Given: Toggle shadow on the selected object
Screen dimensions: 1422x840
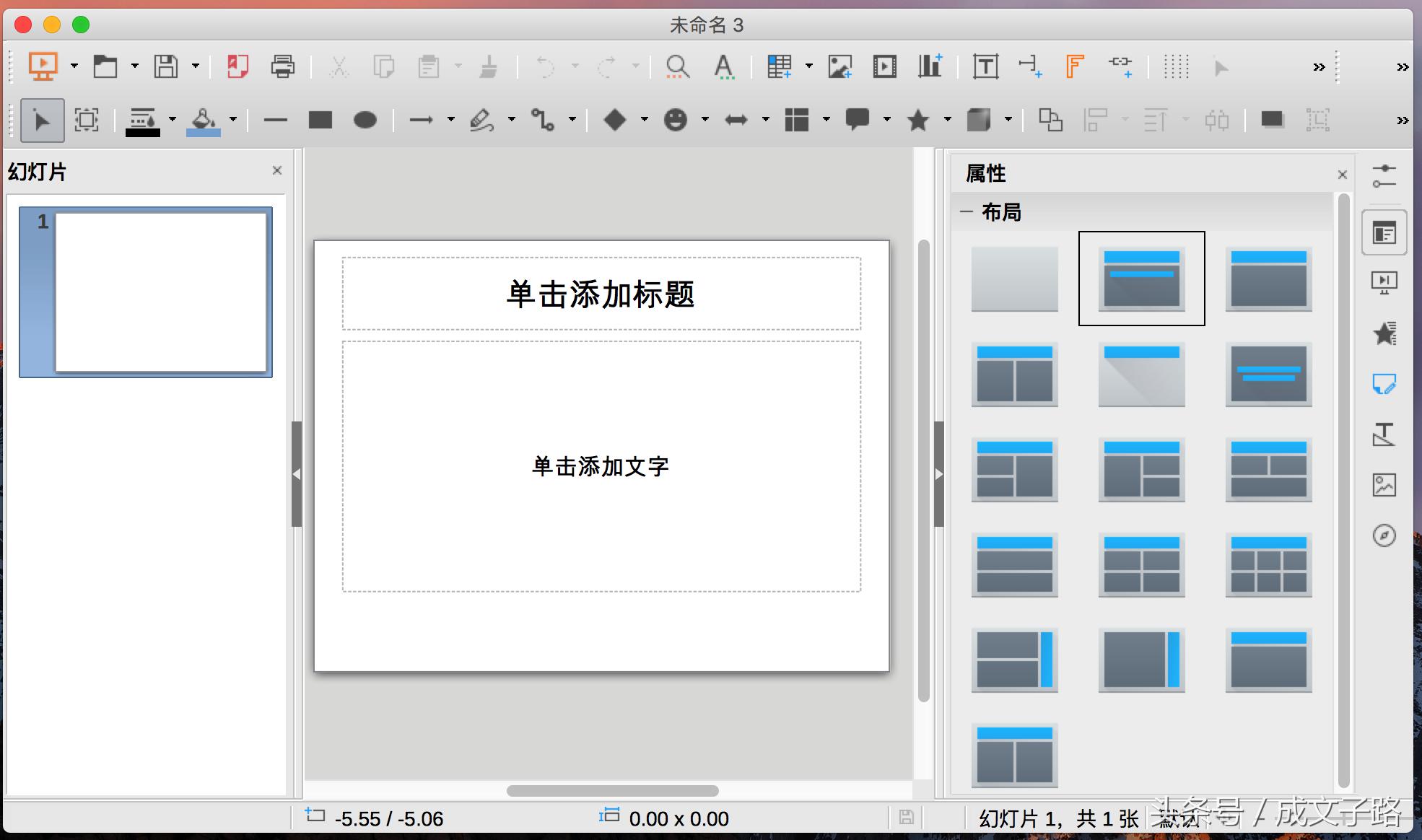Looking at the screenshot, I should coord(1272,119).
